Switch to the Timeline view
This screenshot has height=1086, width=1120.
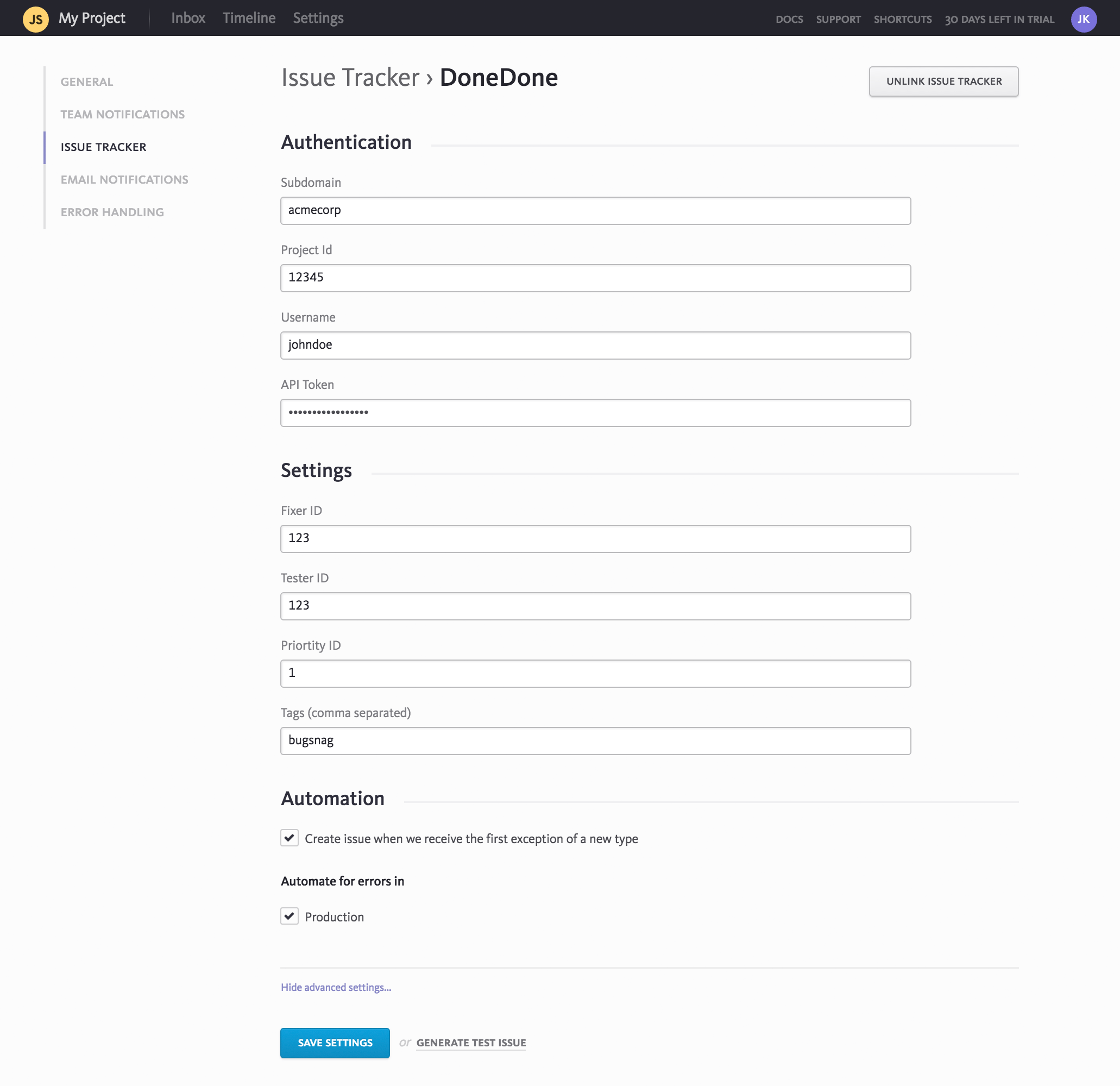coord(249,18)
